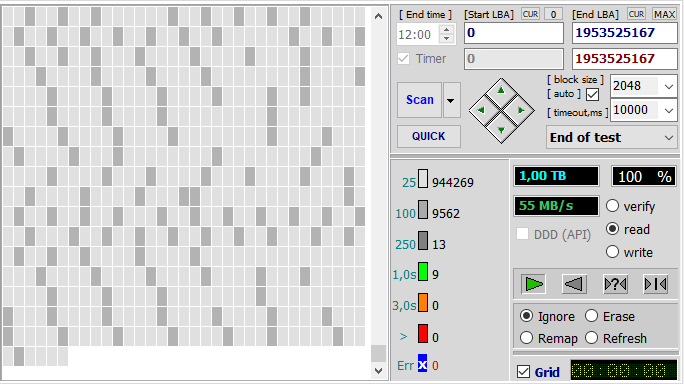Disable the Grid checkbox
The height and width of the screenshot is (384, 684).
coord(523,372)
